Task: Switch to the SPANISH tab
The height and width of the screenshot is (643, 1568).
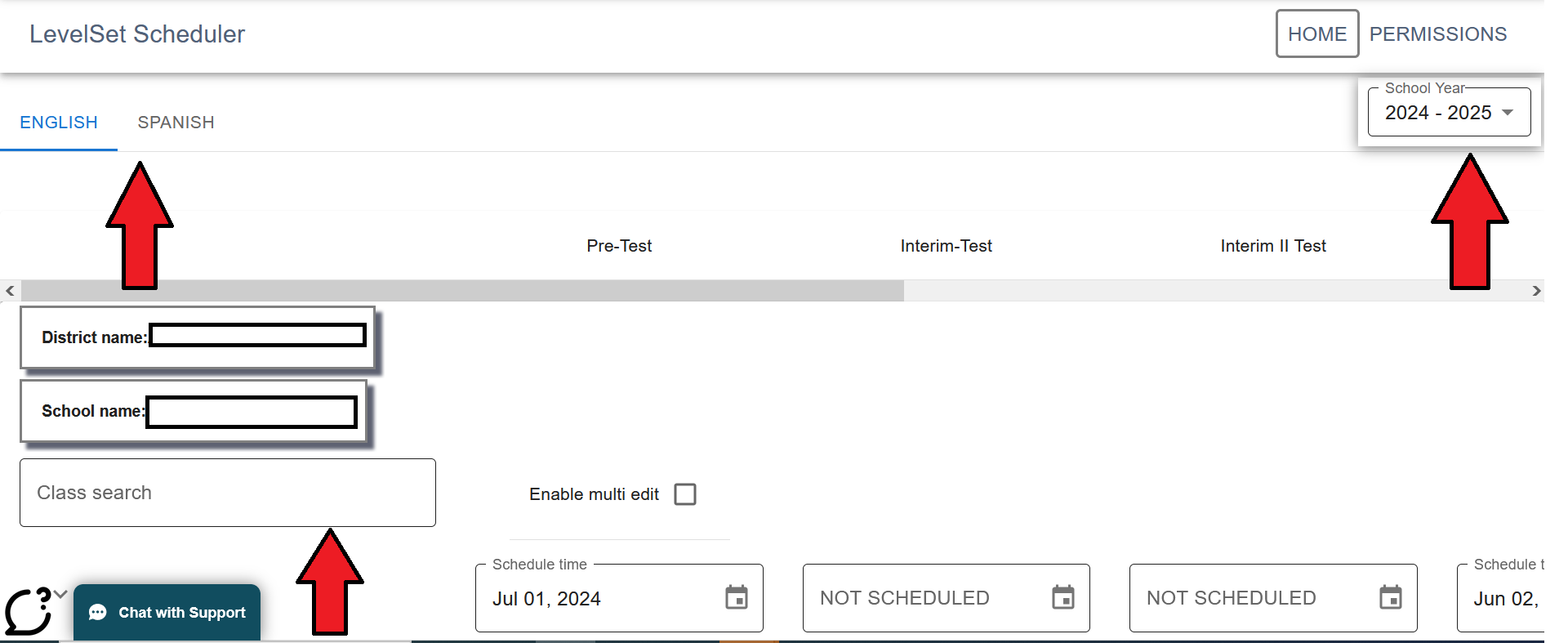Action: pos(176,123)
